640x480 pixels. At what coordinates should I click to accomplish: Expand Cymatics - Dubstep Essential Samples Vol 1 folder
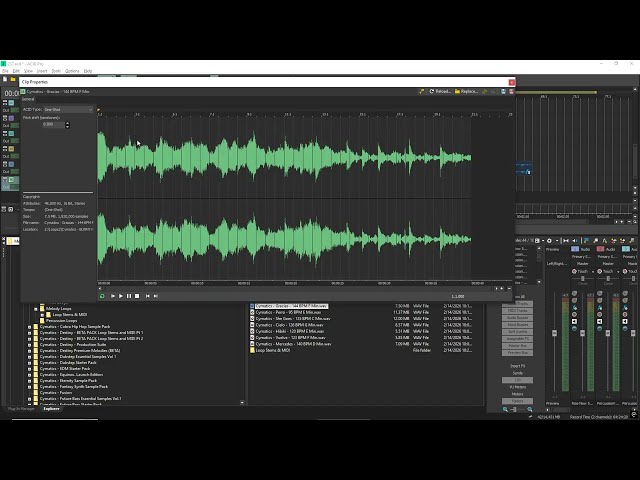[x=29, y=357]
